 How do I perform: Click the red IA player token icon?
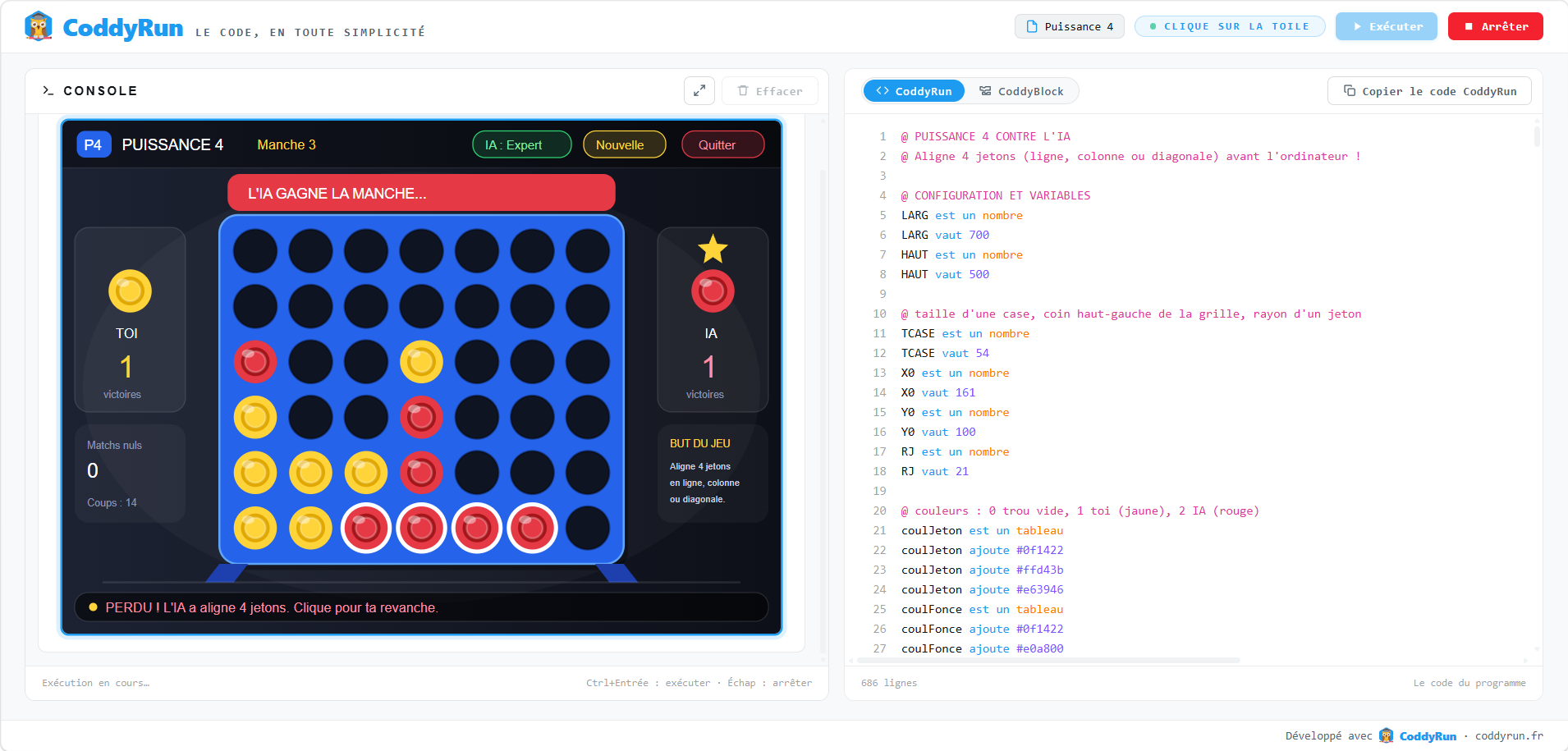713,291
